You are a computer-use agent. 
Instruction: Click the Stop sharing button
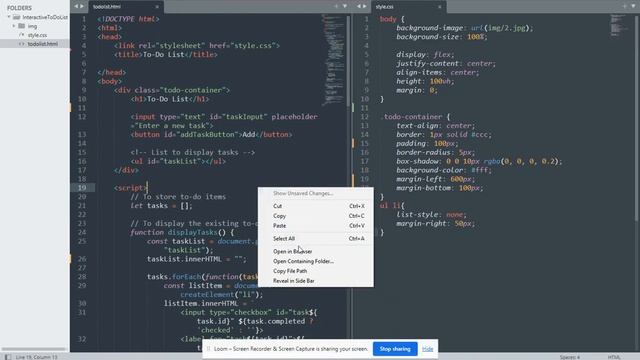coord(395,349)
